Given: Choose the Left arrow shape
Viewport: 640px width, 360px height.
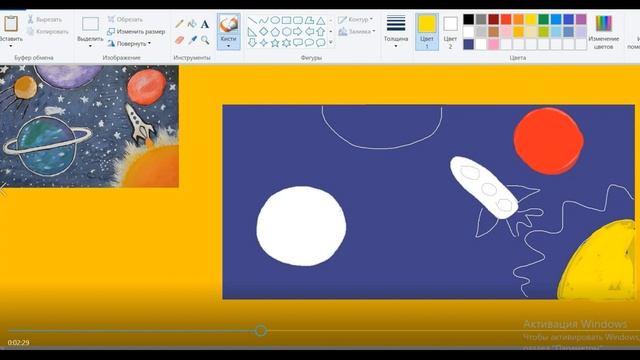Looking at the screenshot, I should pos(309,31).
